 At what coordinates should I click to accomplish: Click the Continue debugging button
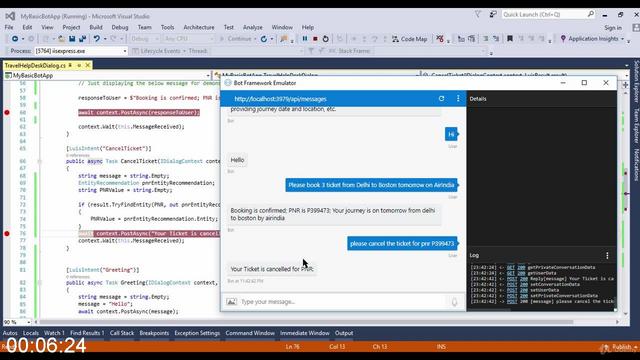236,39
